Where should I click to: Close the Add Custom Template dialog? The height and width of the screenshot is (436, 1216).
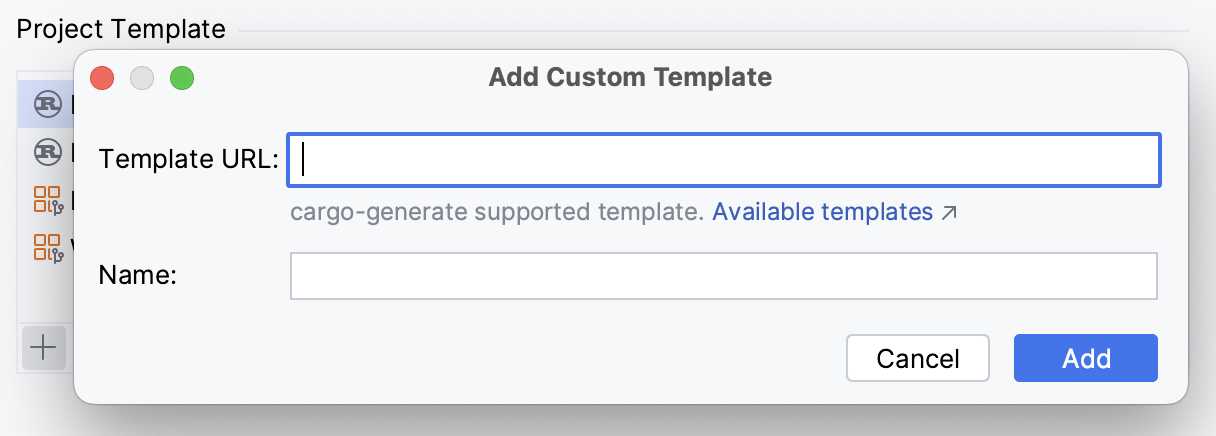point(102,77)
